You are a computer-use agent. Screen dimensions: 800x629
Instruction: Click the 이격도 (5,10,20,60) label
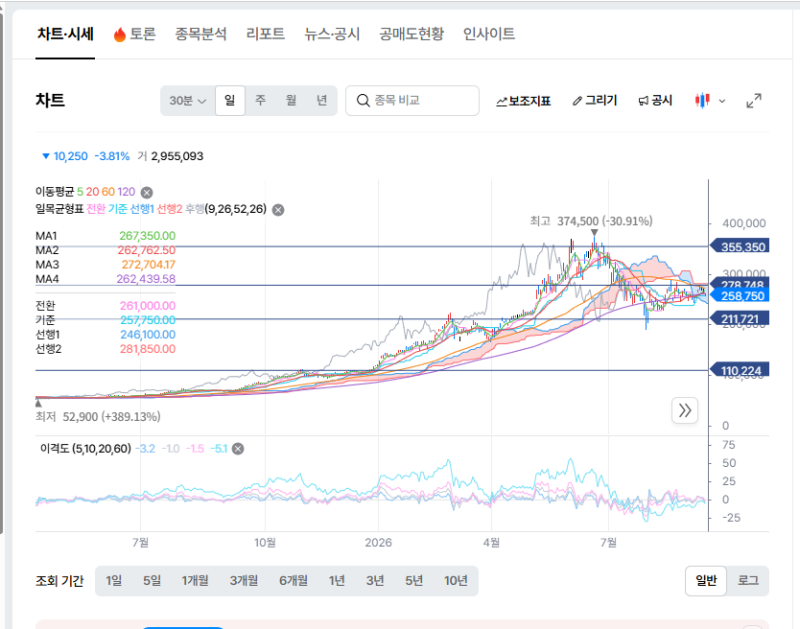[86, 448]
